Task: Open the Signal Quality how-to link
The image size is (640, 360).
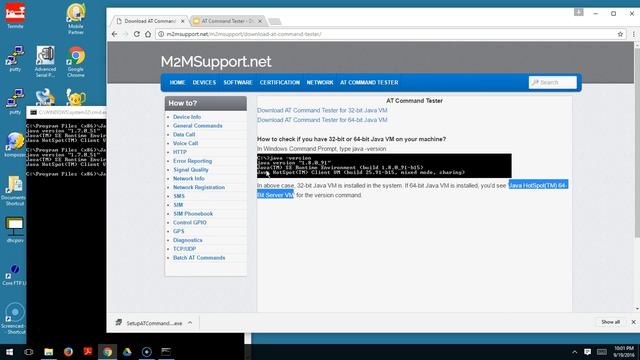Action: click(x=191, y=170)
